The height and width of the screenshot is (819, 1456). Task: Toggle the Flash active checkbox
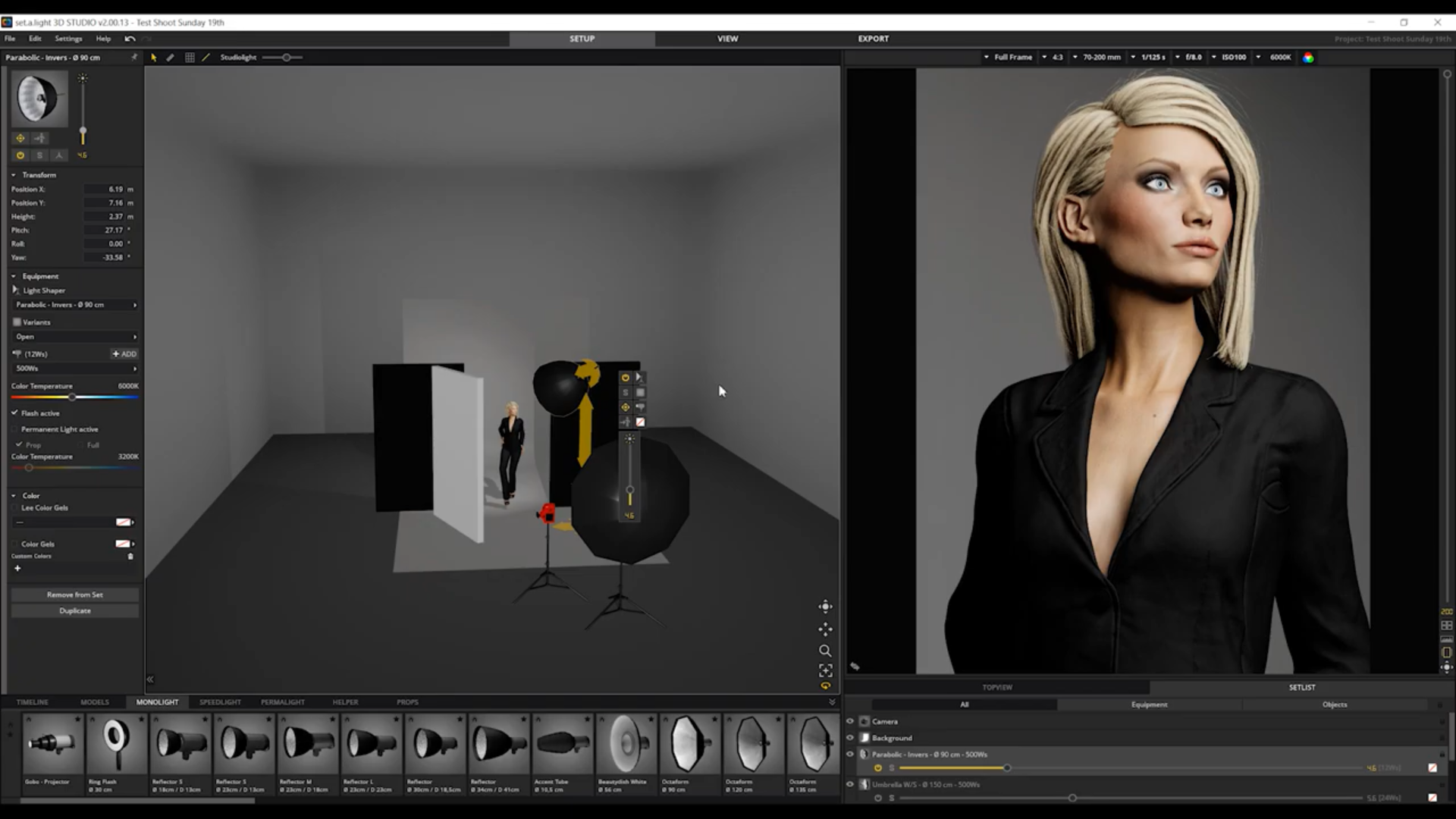point(14,413)
